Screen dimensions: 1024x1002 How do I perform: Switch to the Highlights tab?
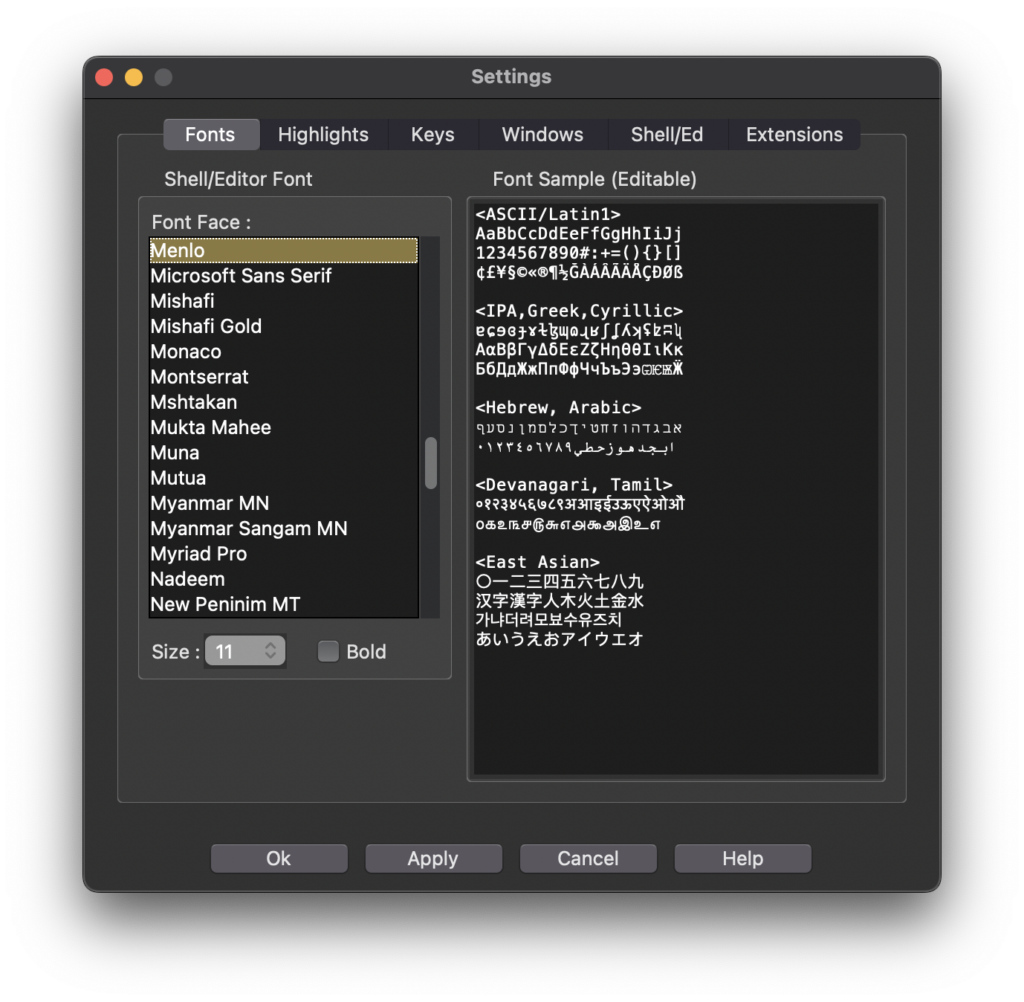click(x=323, y=134)
